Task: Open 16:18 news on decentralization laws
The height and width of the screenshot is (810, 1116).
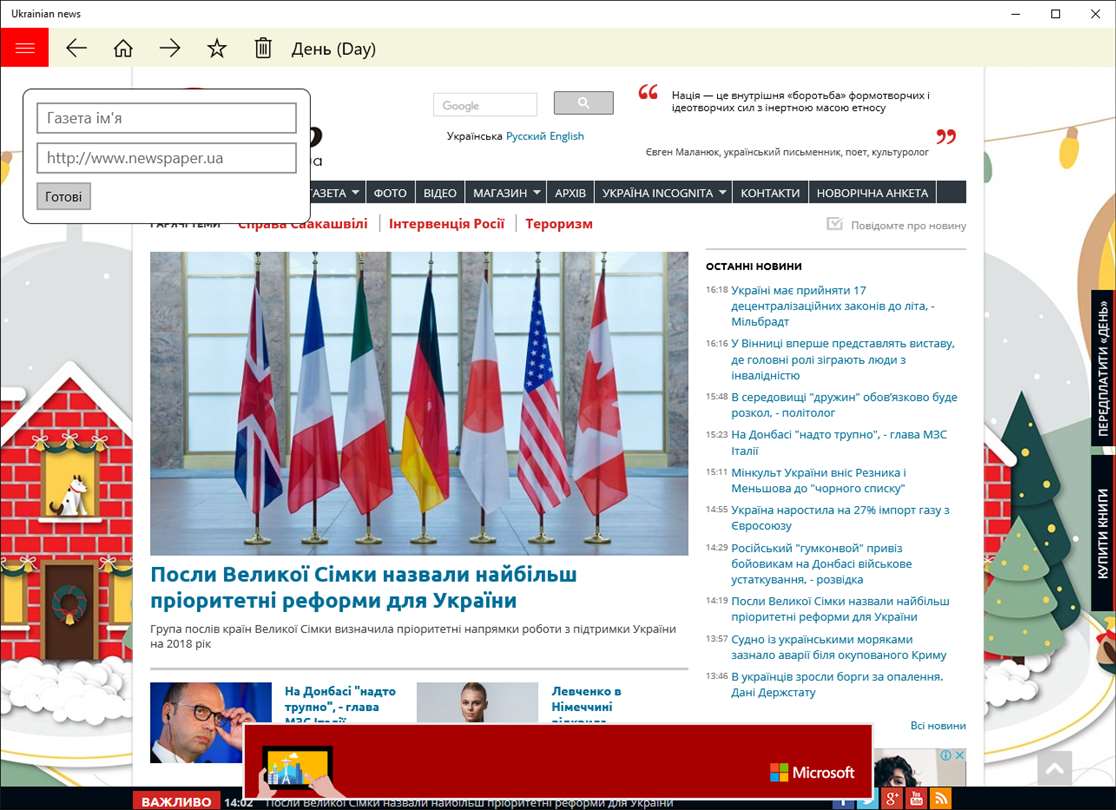Action: [x=833, y=305]
